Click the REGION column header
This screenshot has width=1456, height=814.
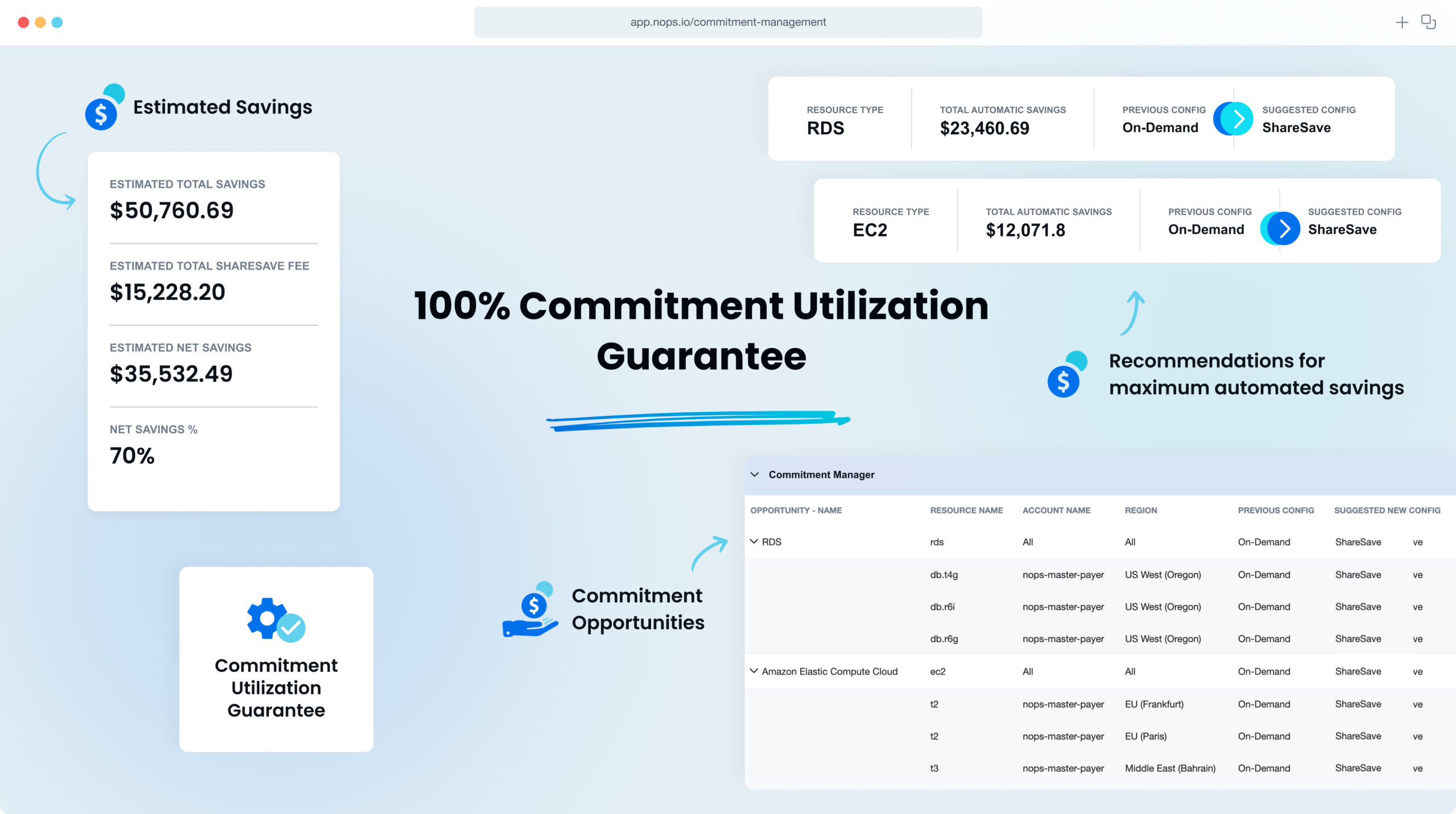click(x=1141, y=510)
